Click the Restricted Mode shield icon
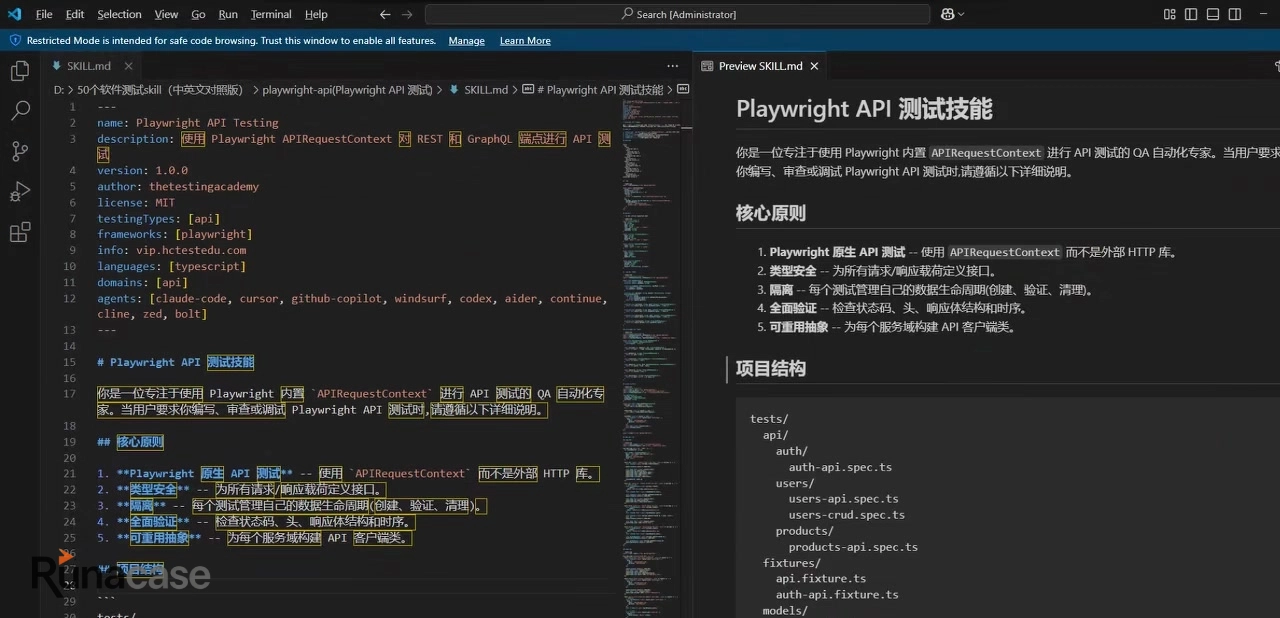 pyautogui.click(x=15, y=41)
